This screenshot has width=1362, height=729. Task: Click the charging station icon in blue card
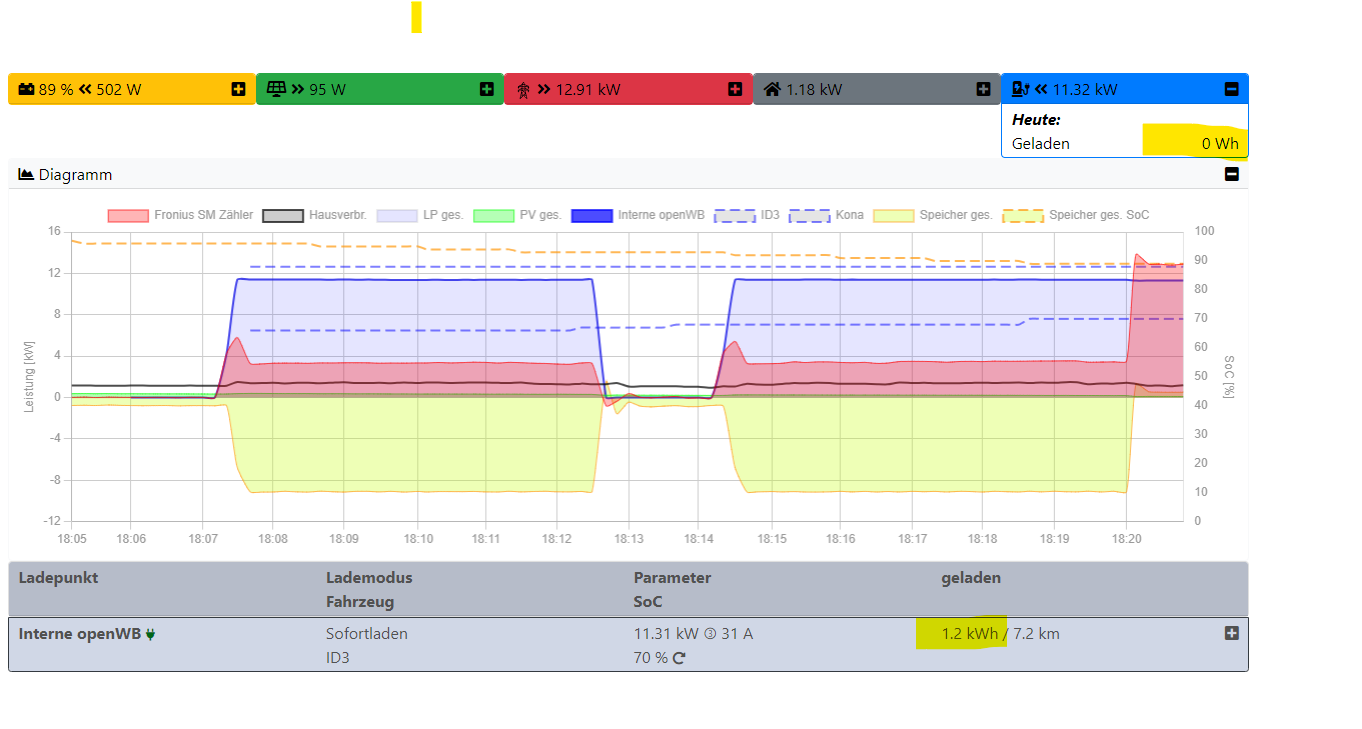tap(1020, 89)
